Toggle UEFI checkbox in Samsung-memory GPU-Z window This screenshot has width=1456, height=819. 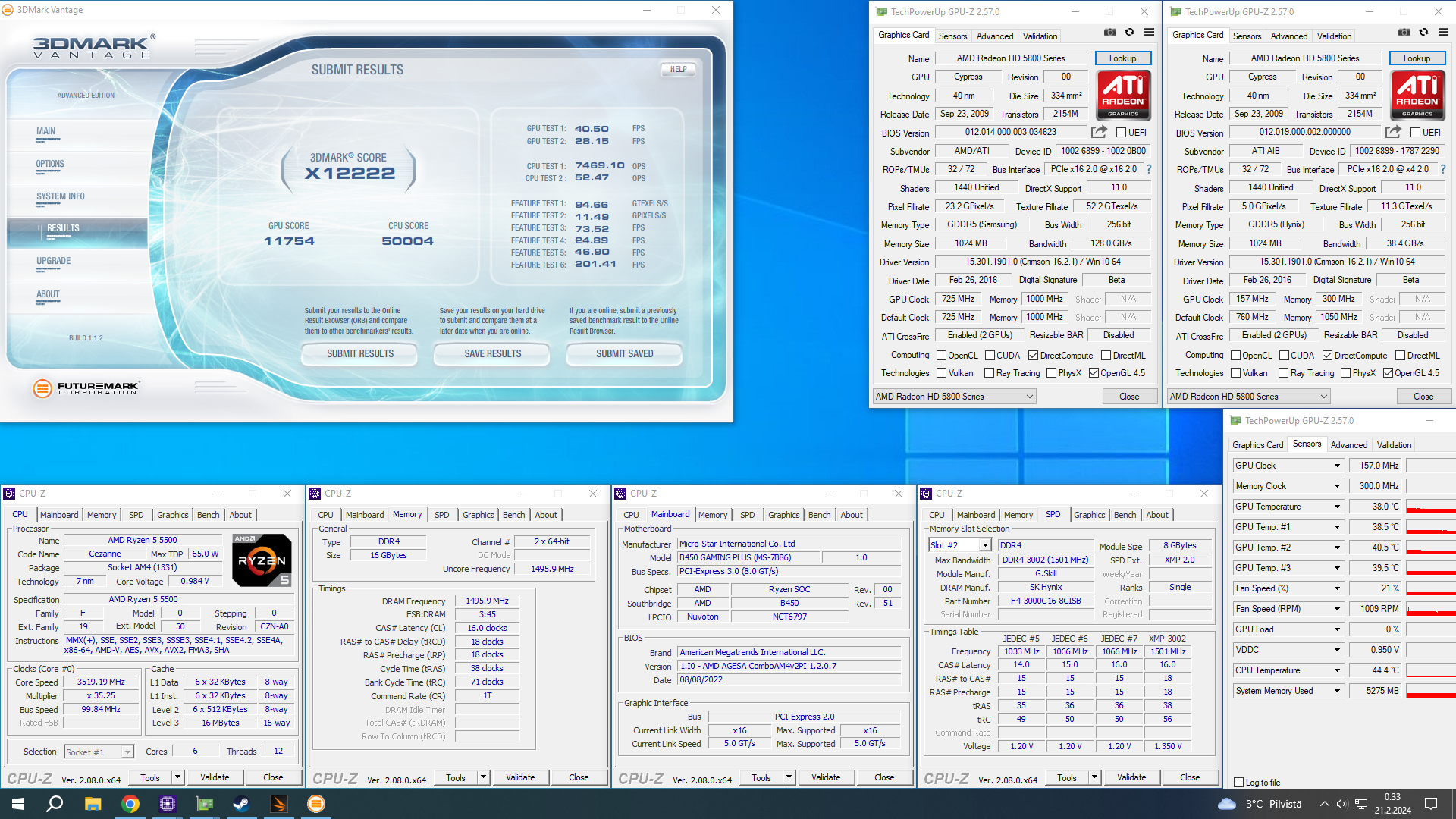tap(1121, 133)
